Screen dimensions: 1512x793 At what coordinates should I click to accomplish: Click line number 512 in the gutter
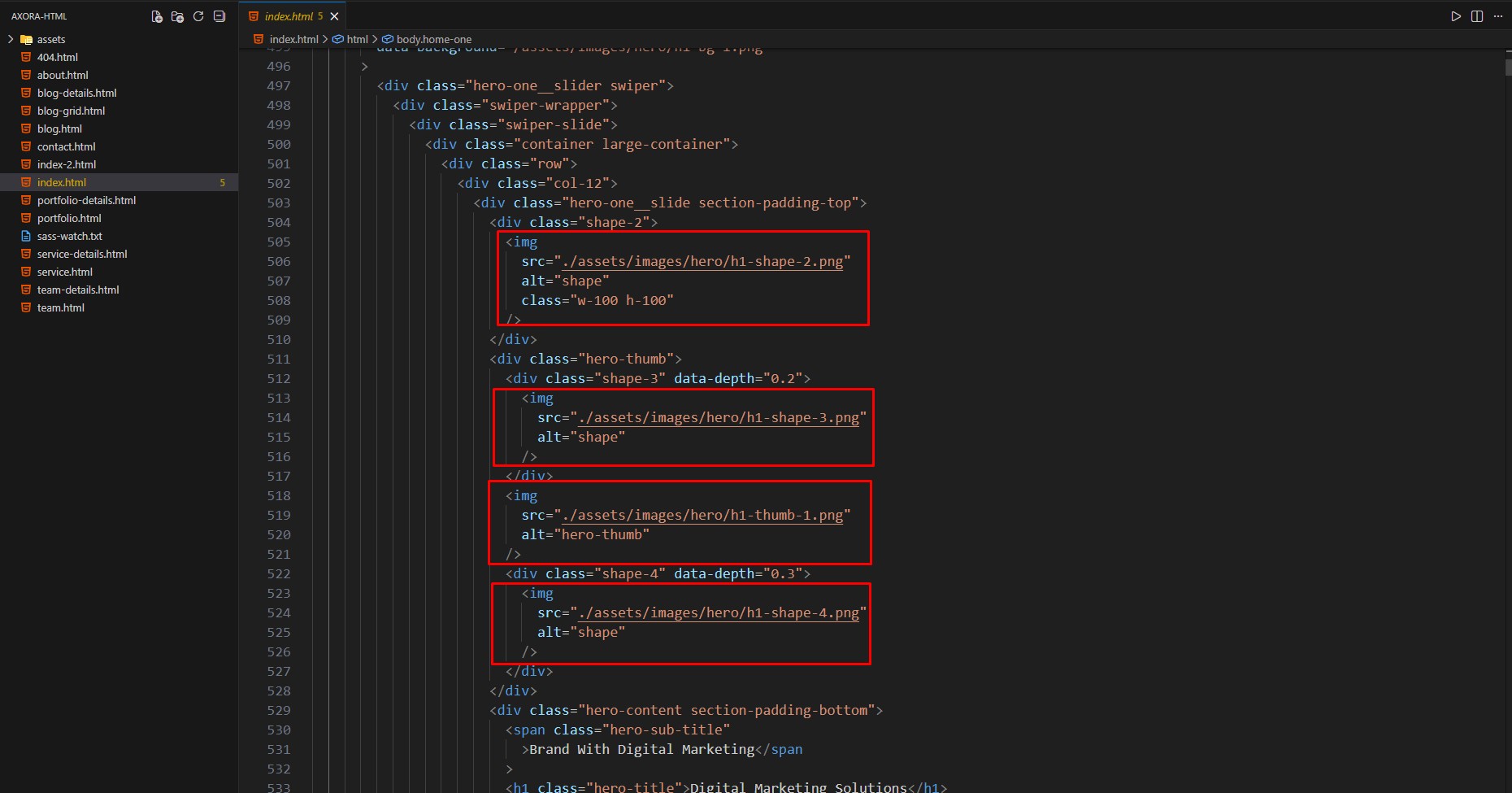pyautogui.click(x=278, y=378)
